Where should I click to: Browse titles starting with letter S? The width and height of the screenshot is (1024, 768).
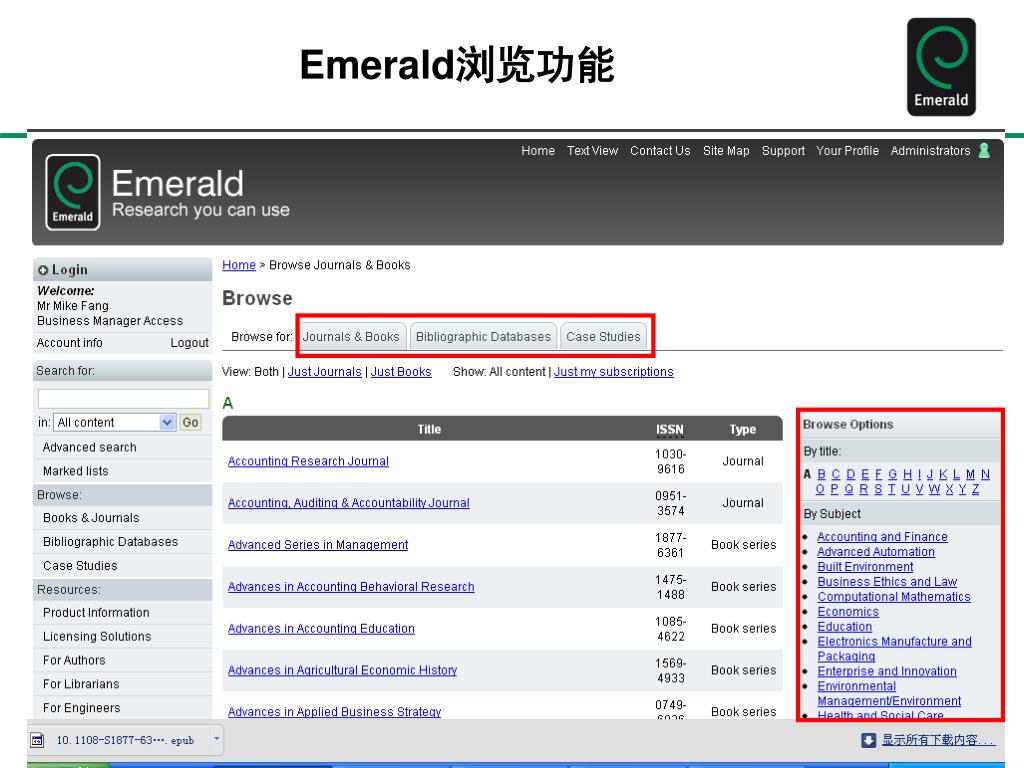tap(878, 489)
